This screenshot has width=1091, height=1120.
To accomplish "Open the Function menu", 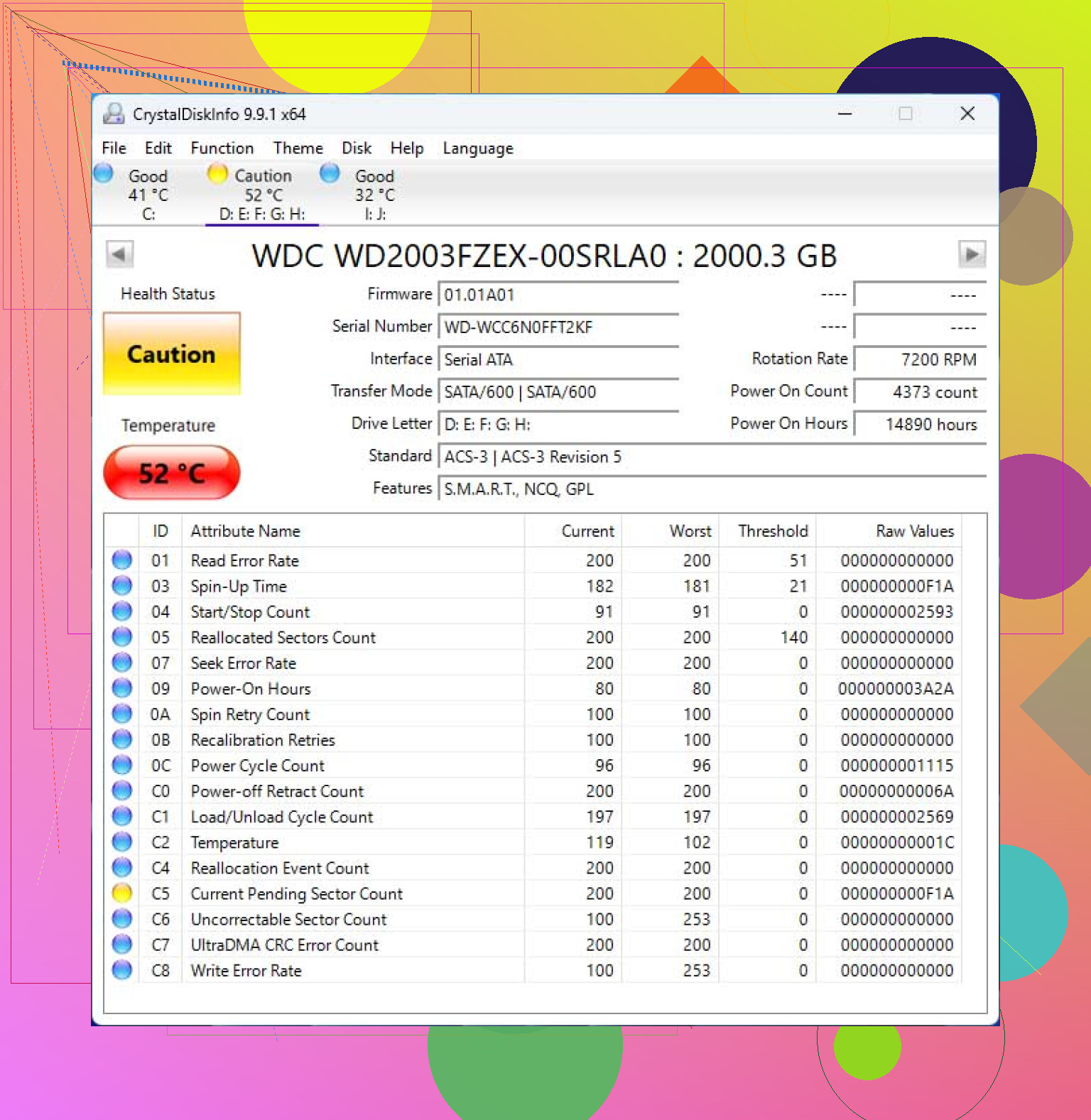I will 222,148.
